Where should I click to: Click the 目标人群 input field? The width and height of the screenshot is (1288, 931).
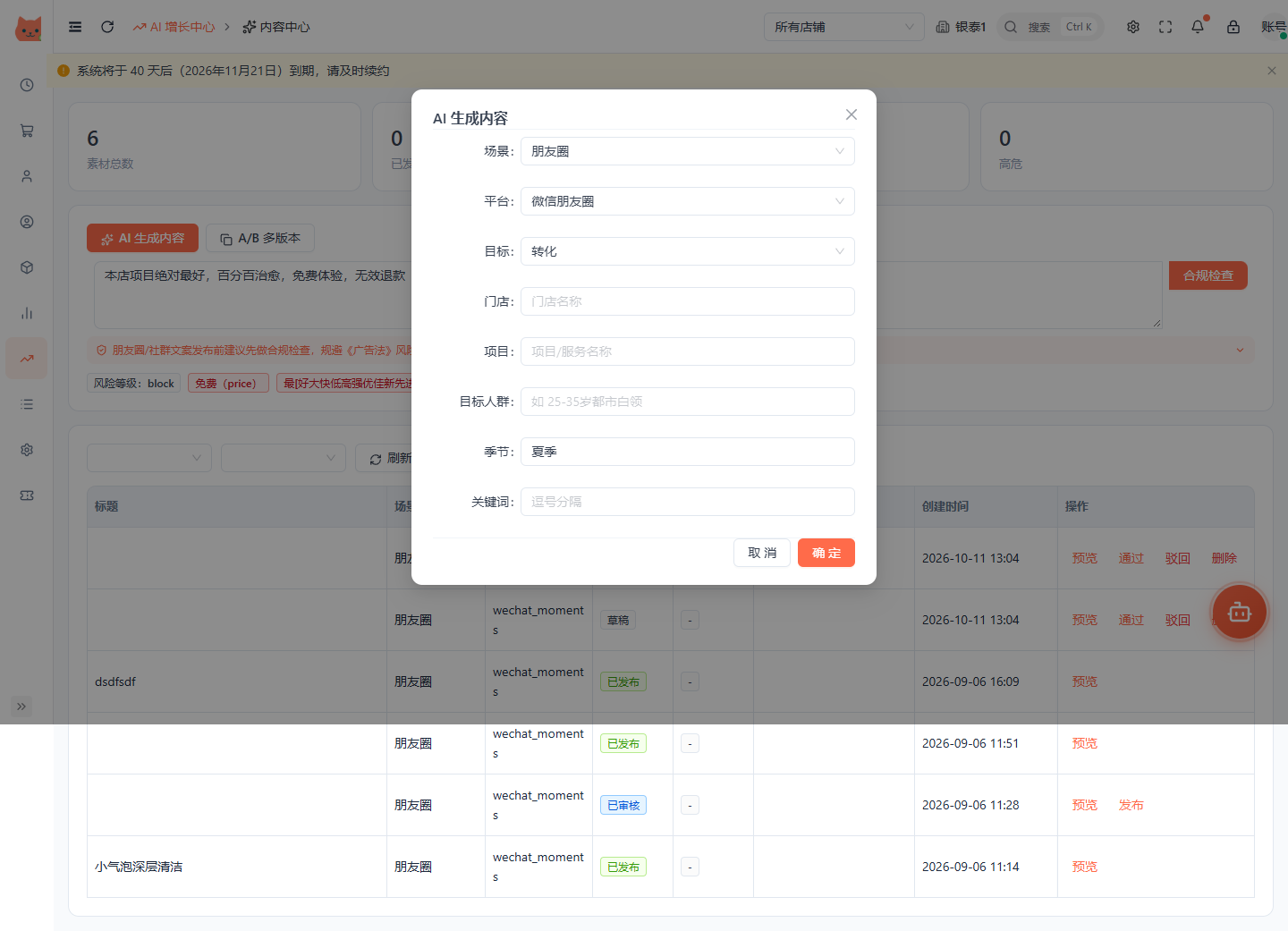tap(687, 402)
